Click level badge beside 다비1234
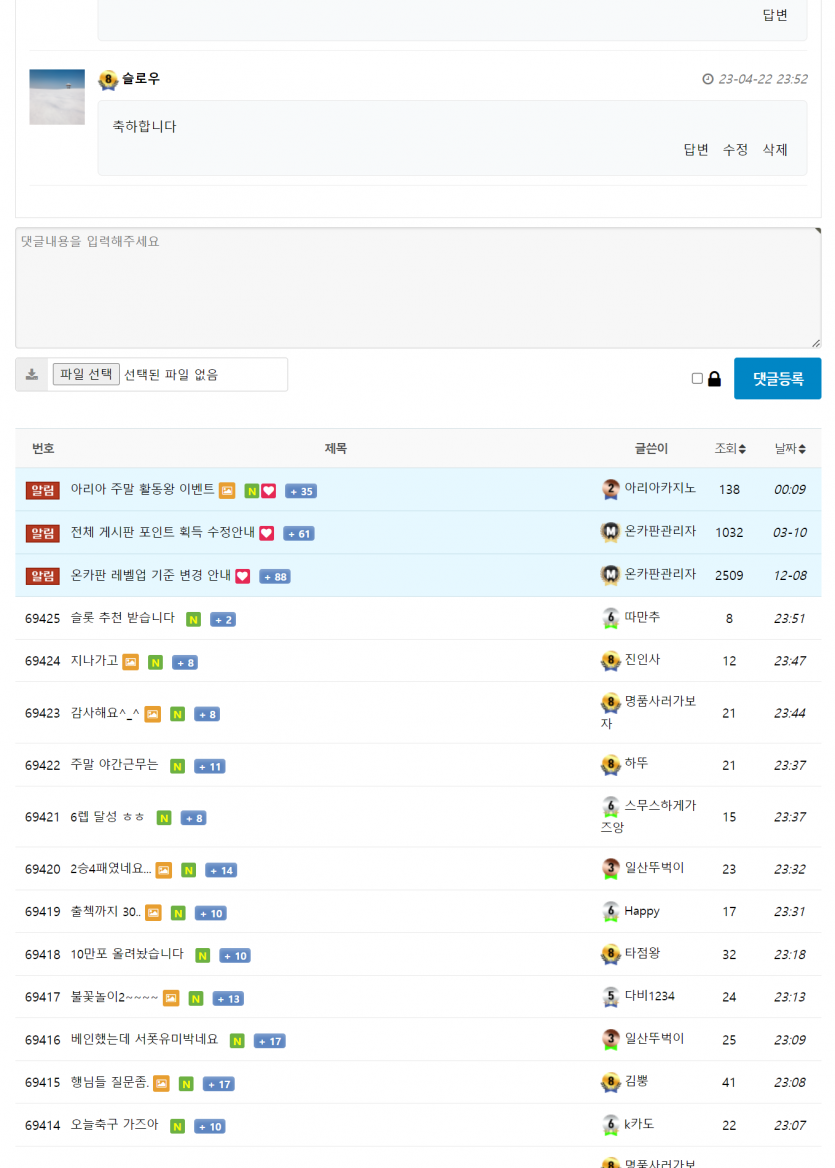Screen dimensions: 835x1168 (x=611, y=997)
